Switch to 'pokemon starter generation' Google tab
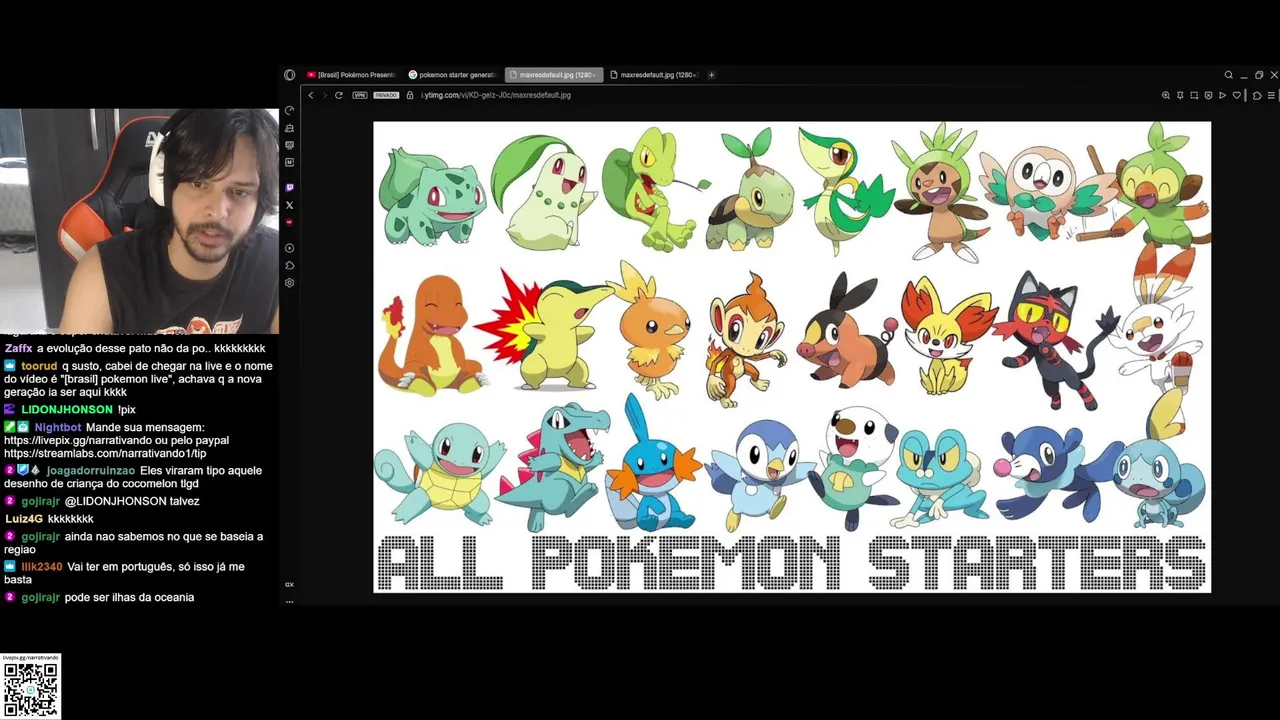1280x720 pixels. point(453,75)
